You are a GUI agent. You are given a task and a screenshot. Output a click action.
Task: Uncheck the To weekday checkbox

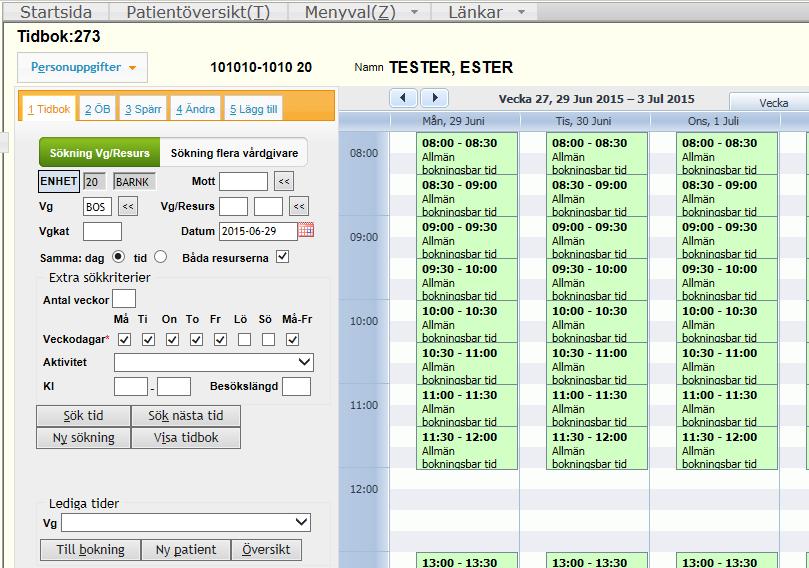coord(196,339)
